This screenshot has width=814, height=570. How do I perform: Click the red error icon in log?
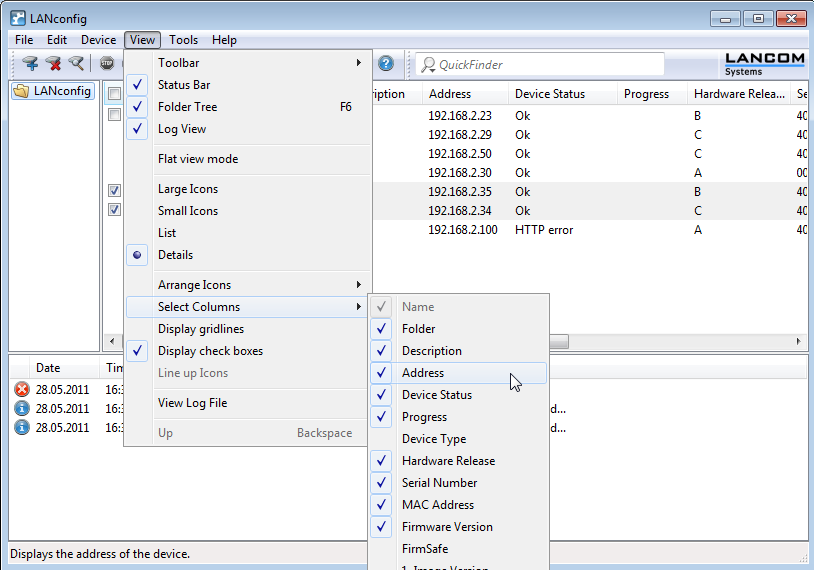[x=22, y=389]
